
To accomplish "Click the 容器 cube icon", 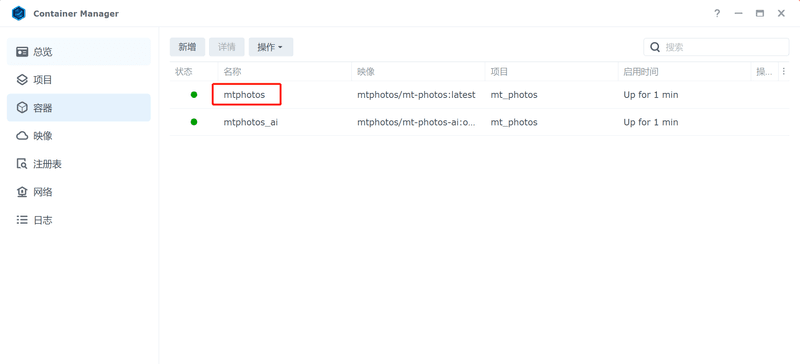I will pos(22,108).
